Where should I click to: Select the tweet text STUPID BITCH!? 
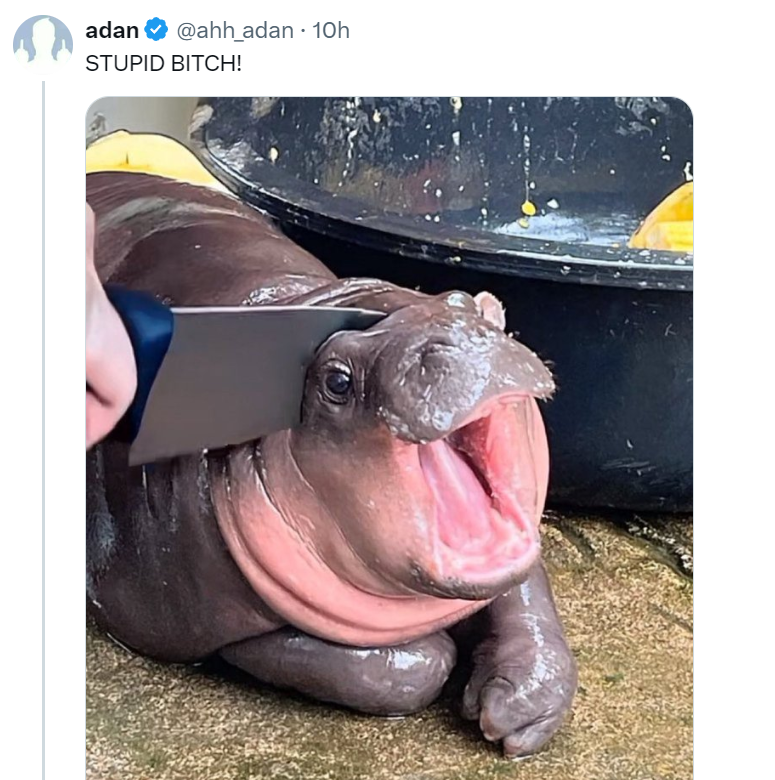[x=163, y=64]
